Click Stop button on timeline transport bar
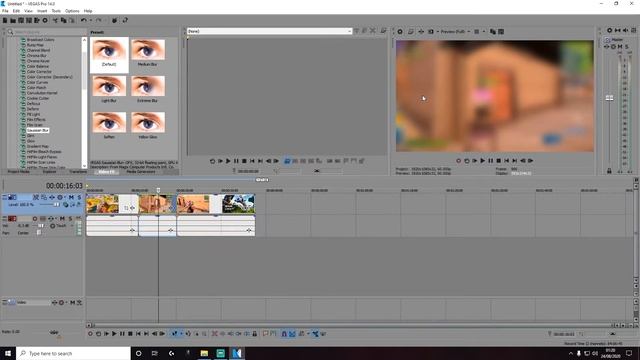The height and width of the screenshot is (360, 640). pyautogui.click(x=130, y=334)
